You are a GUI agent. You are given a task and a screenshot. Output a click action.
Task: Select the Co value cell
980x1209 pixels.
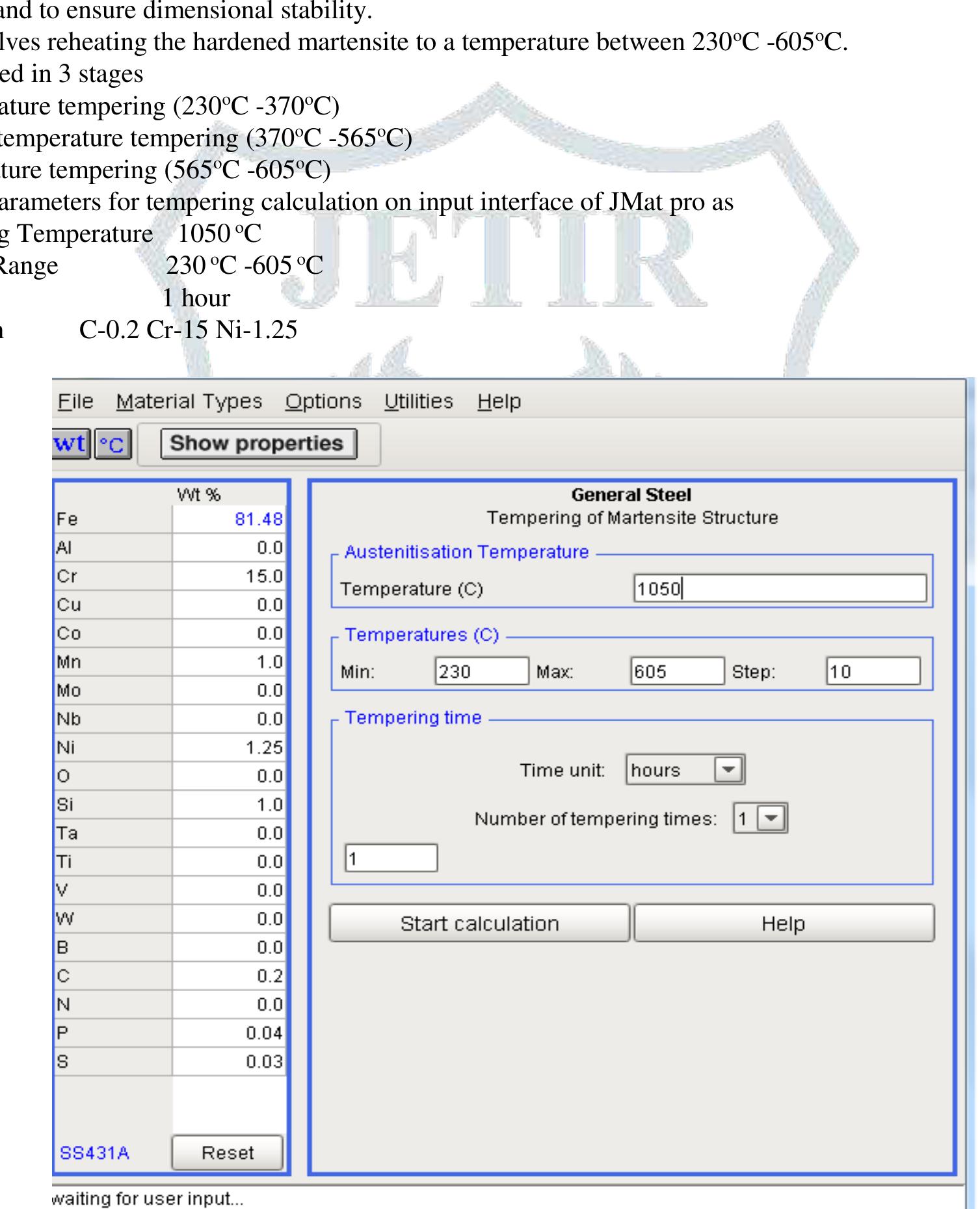(229, 633)
